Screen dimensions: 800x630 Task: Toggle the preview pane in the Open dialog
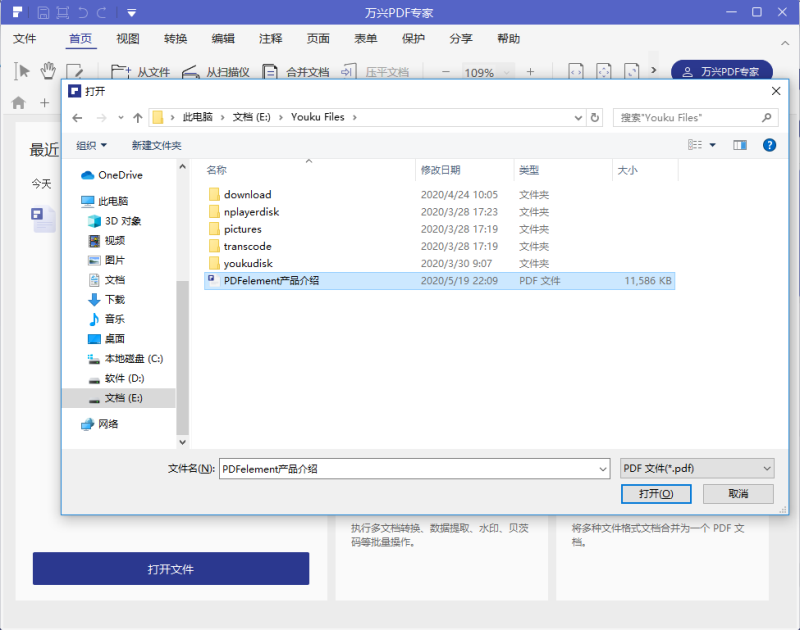tap(739, 145)
